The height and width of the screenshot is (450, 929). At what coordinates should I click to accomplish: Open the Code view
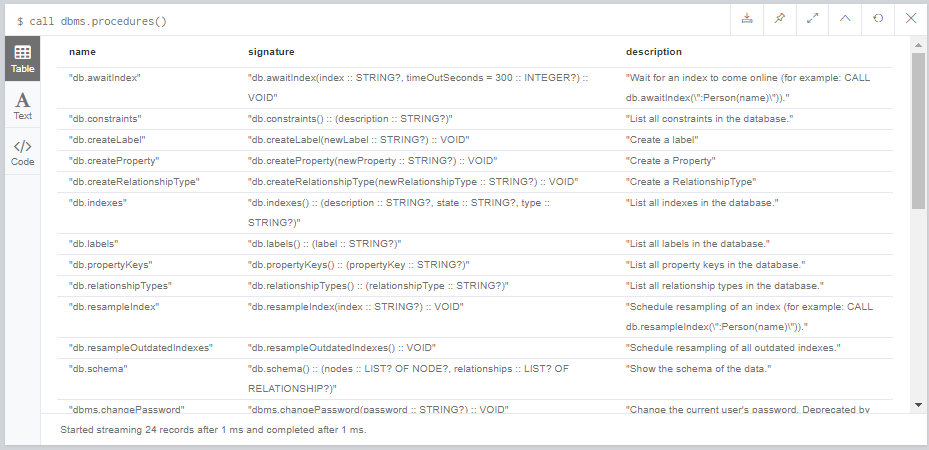coord(23,152)
